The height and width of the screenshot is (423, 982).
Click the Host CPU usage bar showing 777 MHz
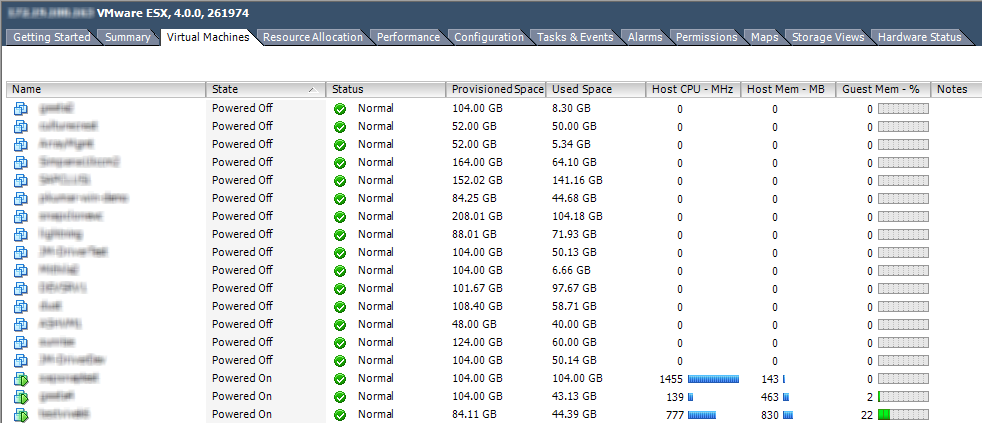[701, 415]
